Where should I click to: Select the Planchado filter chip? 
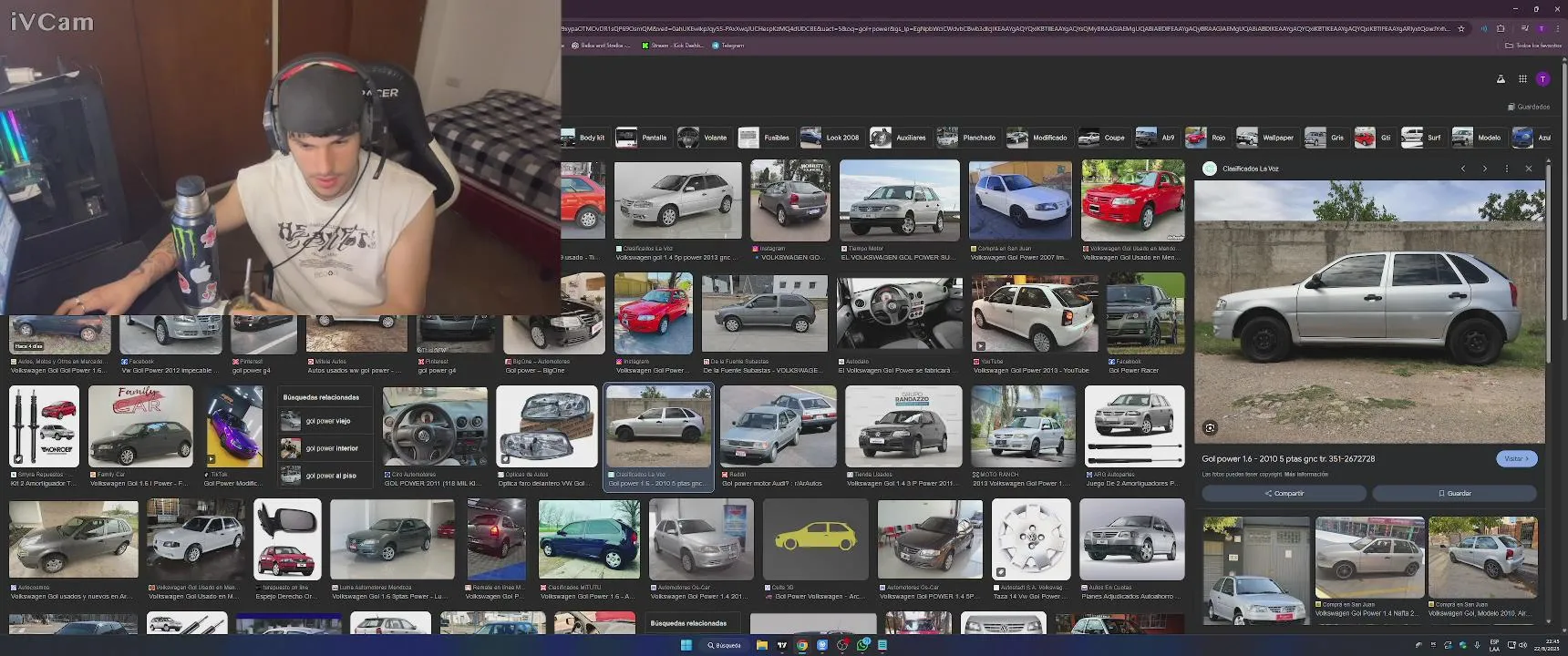tap(967, 138)
